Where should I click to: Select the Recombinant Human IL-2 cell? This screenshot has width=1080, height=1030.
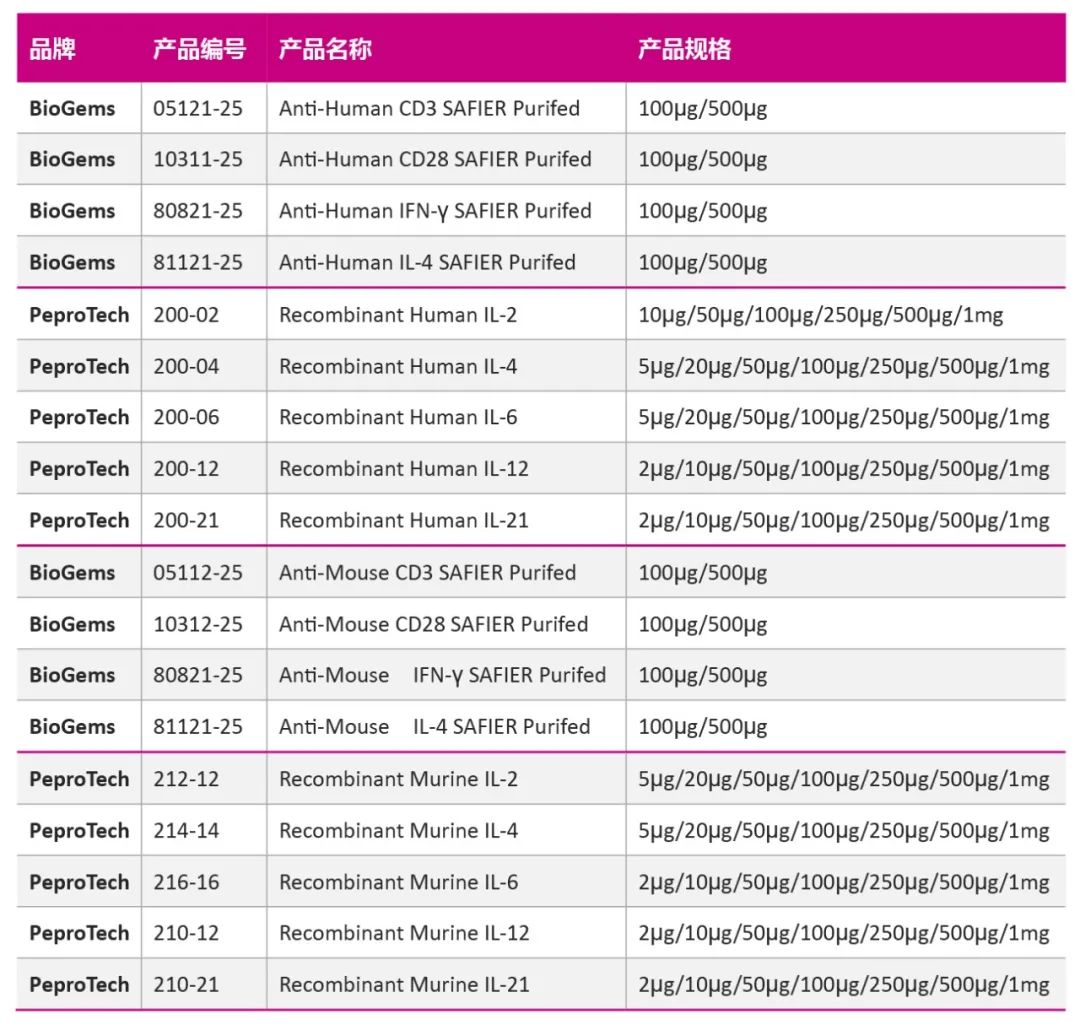click(x=398, y=315)
